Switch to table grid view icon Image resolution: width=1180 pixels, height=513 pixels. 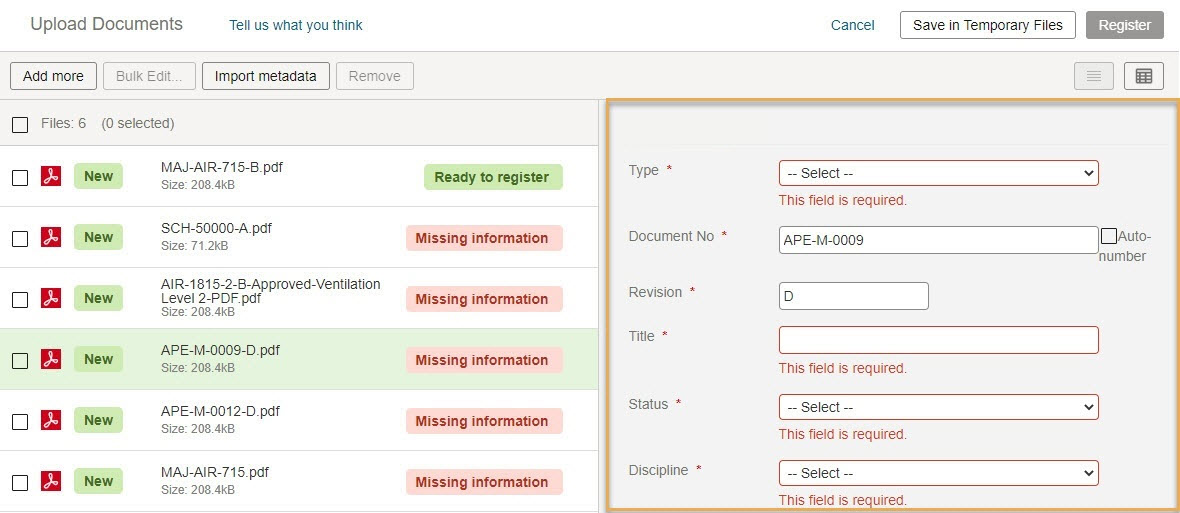point(1144,76)
